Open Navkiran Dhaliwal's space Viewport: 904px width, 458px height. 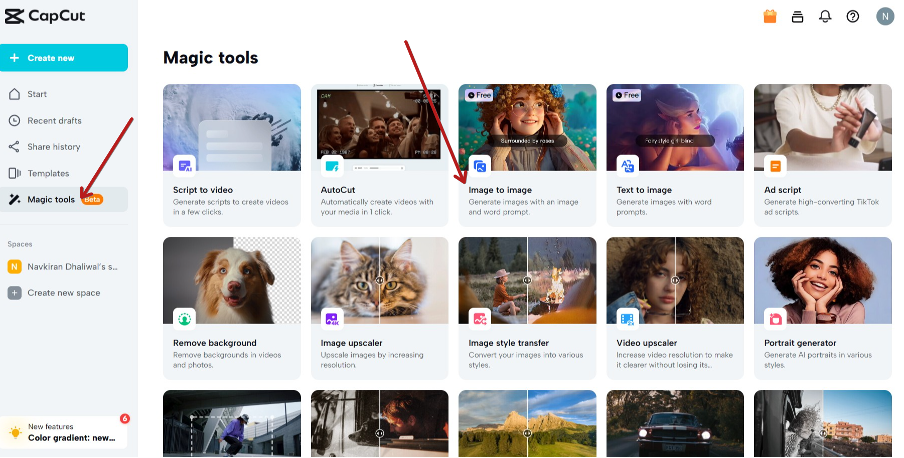tap(63, 266)
